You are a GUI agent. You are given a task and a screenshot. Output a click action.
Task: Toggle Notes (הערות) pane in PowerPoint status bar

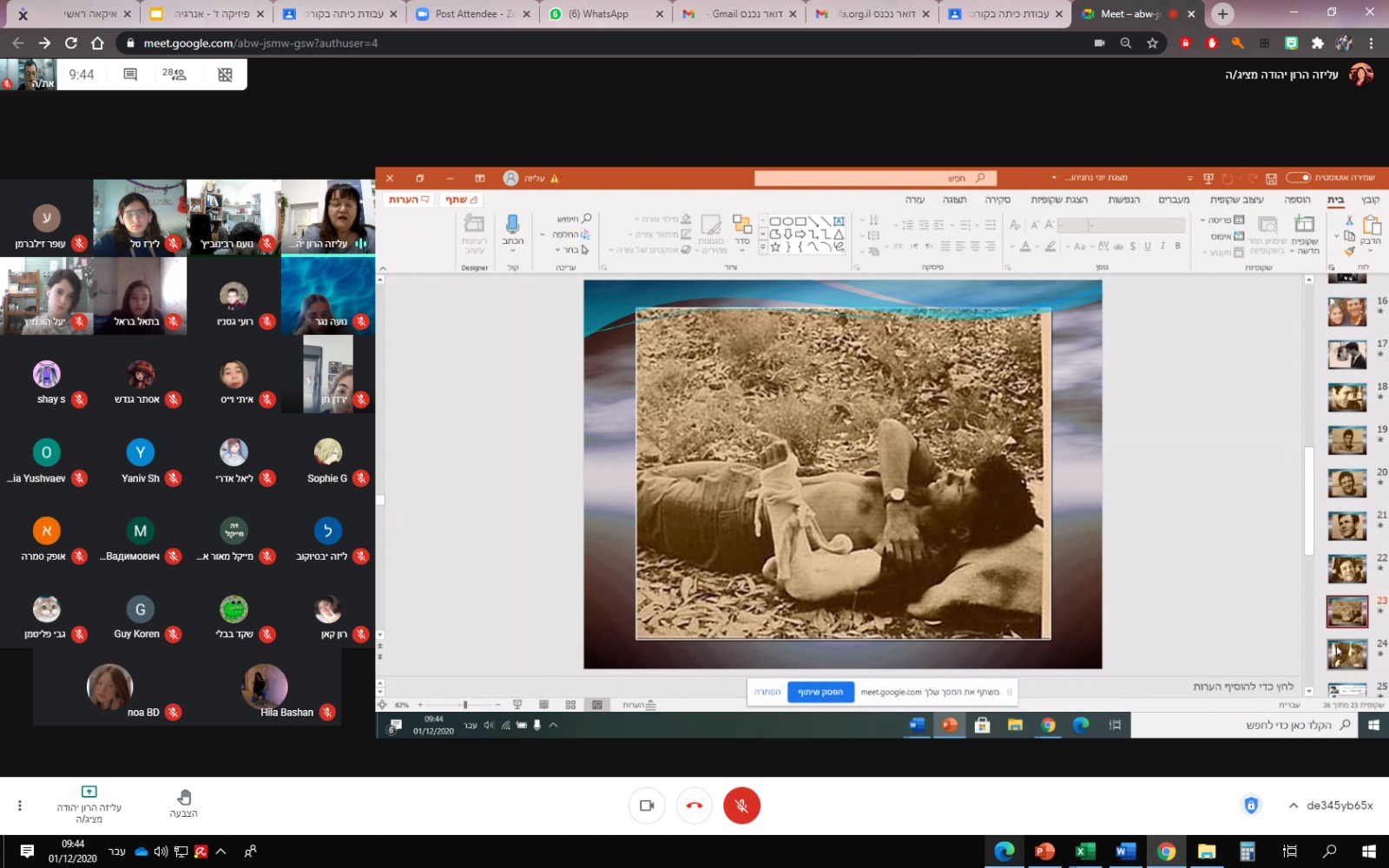639,705
